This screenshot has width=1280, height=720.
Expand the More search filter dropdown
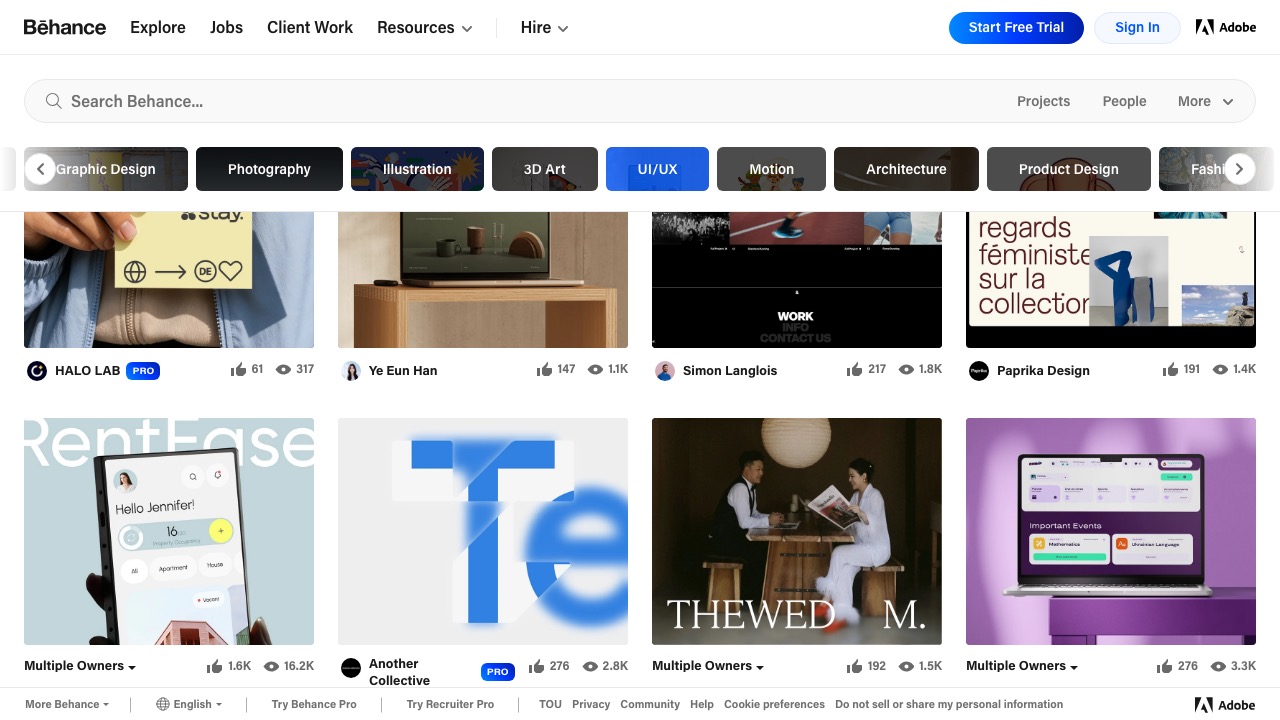(x=1205, y=101)
